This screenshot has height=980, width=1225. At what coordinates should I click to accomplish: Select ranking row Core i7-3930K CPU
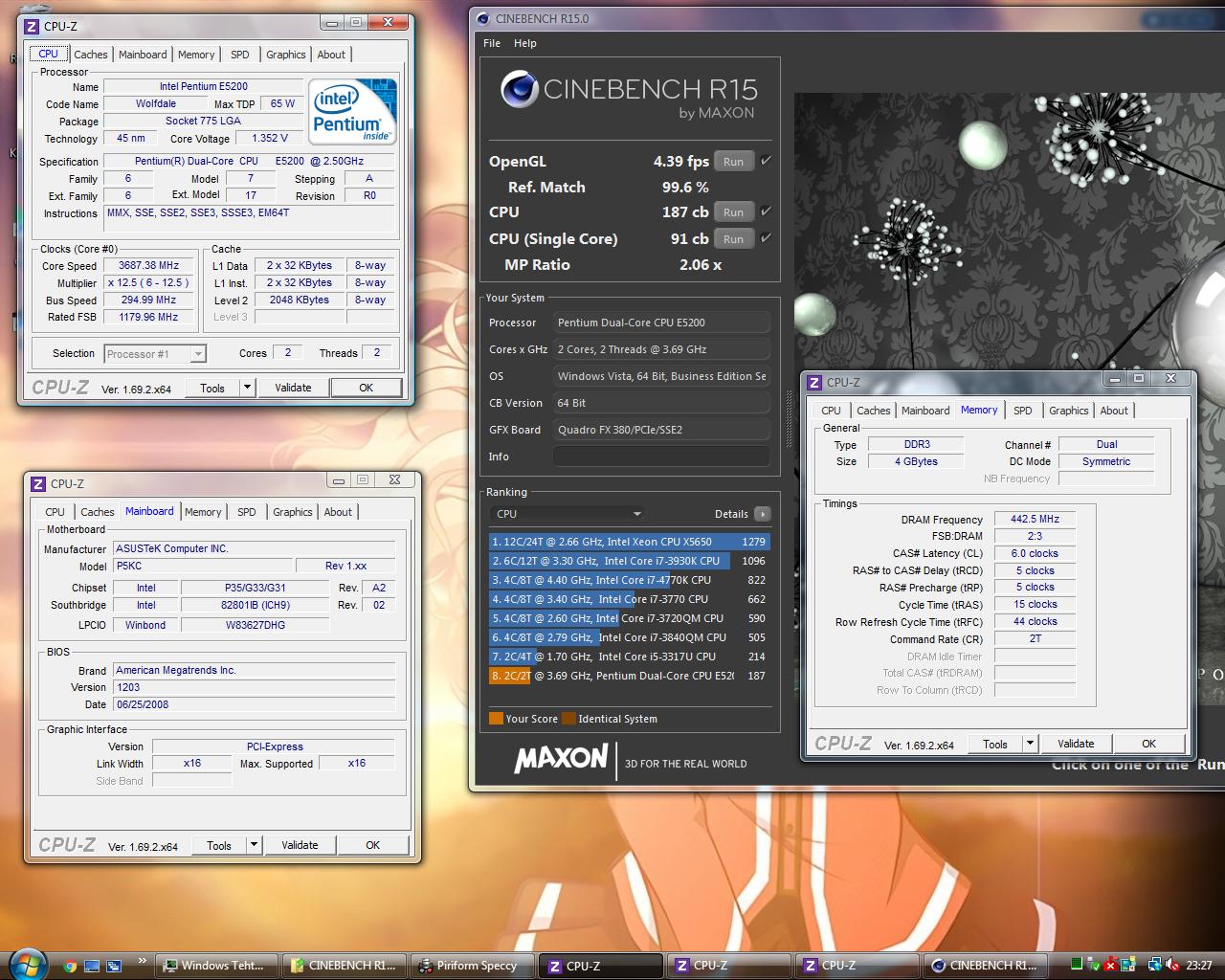[628, 561]
